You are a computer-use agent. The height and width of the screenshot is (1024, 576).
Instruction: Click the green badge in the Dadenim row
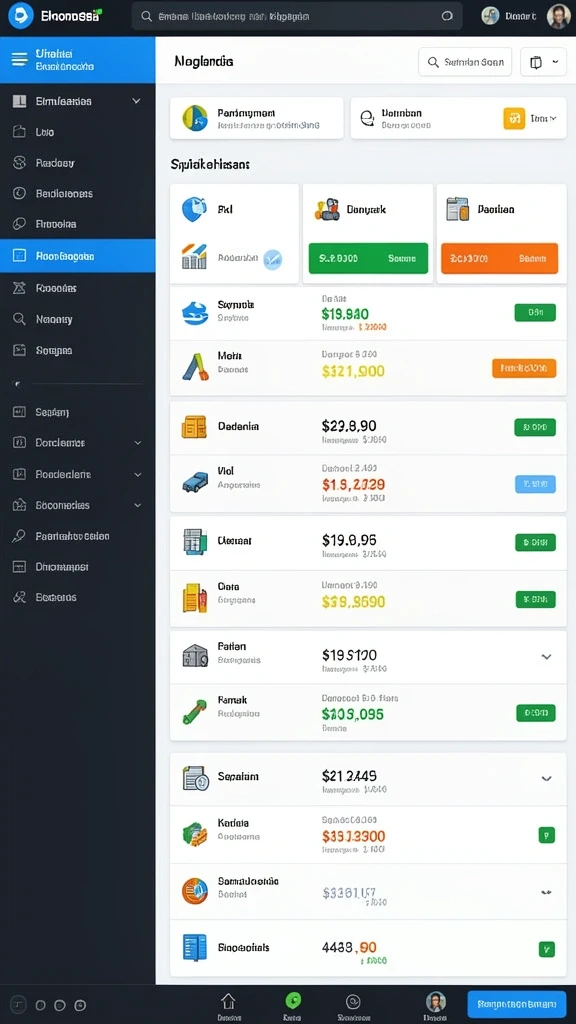(535, 428)
